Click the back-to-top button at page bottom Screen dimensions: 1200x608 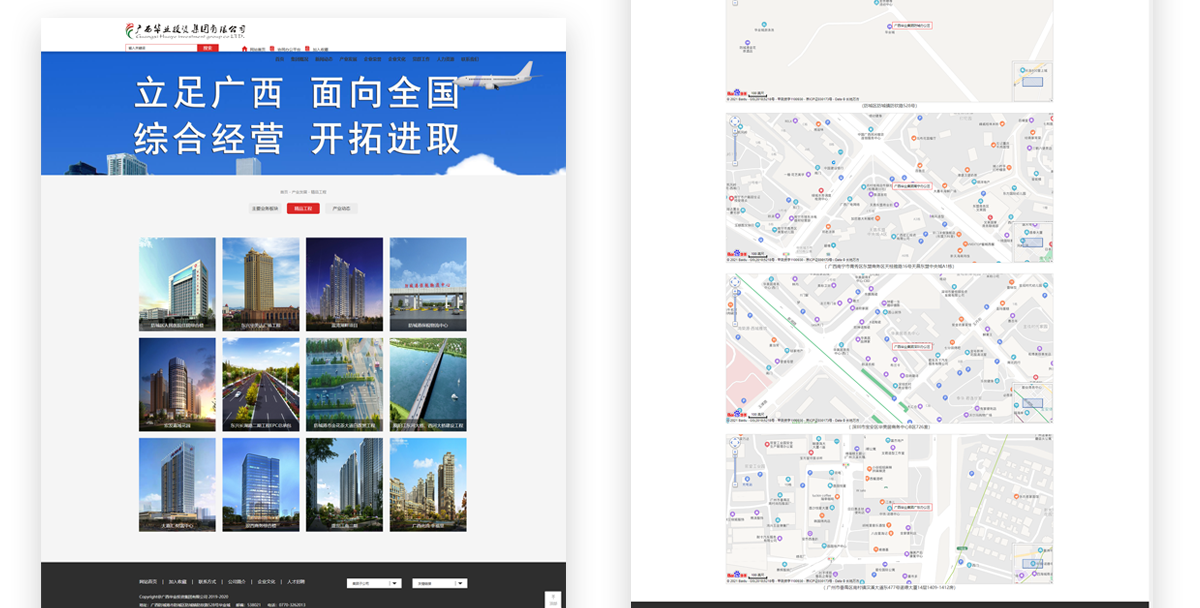tap(553, 599)
